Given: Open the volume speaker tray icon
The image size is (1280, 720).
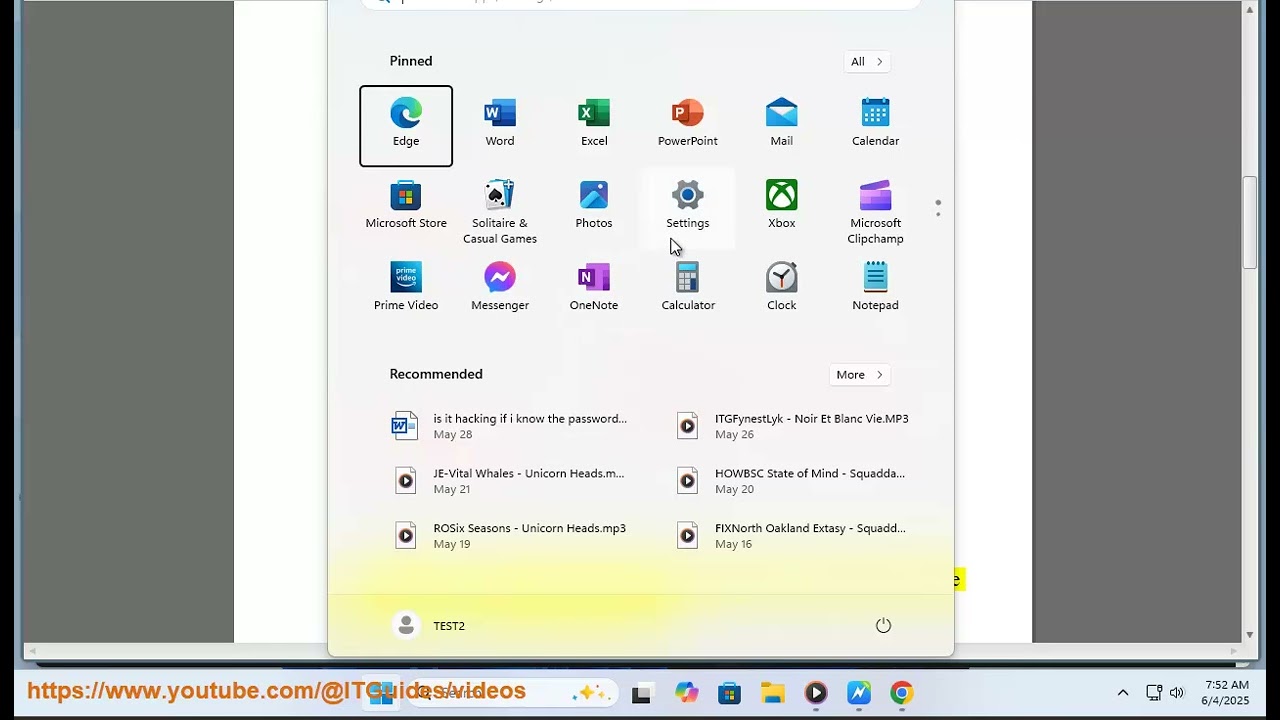Looking at the screenshot, I should 1177,693.
